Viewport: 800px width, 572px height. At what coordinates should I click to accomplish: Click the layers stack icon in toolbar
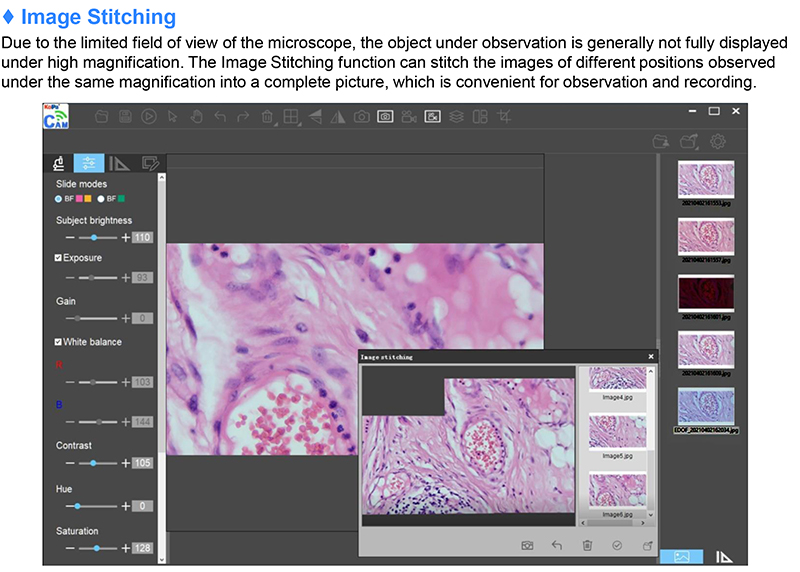[456, 117]
